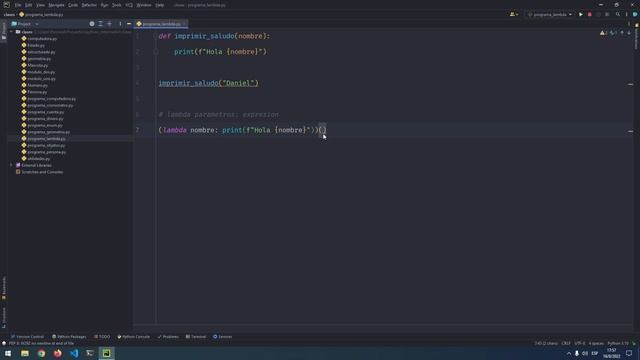Screen dimensions: 640x360
Task: Open Visual Studio Code from the taskbar
Action: pos(74,353)
